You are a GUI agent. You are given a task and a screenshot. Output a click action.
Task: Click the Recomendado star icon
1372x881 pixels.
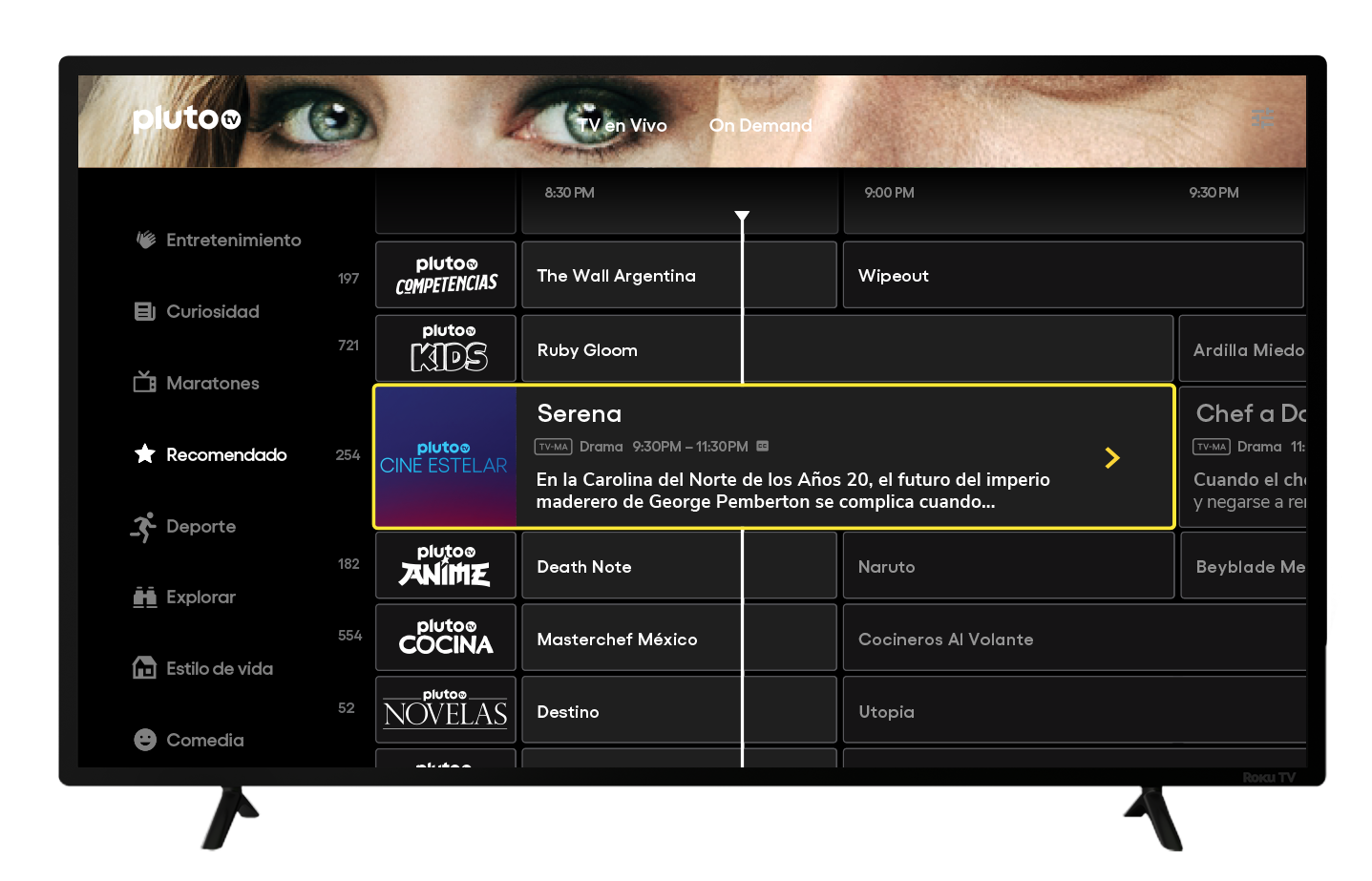144,454
